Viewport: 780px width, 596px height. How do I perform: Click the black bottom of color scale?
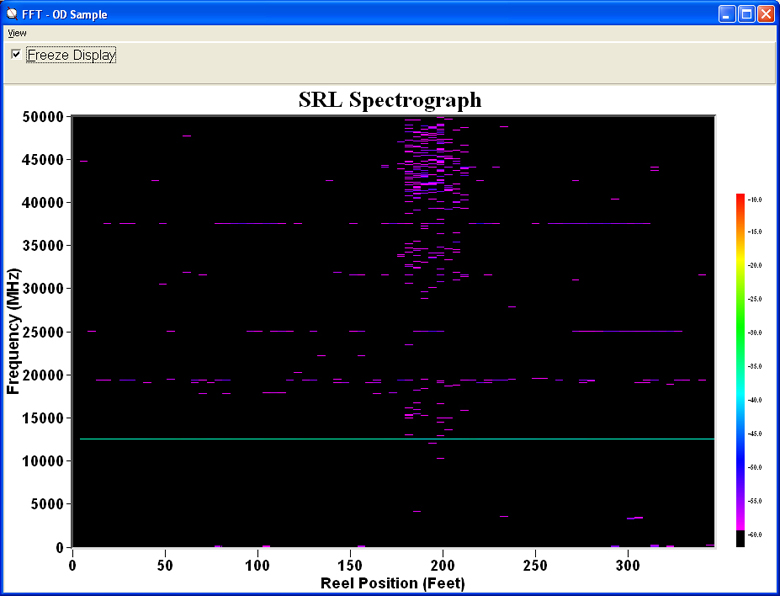(740, 538)
